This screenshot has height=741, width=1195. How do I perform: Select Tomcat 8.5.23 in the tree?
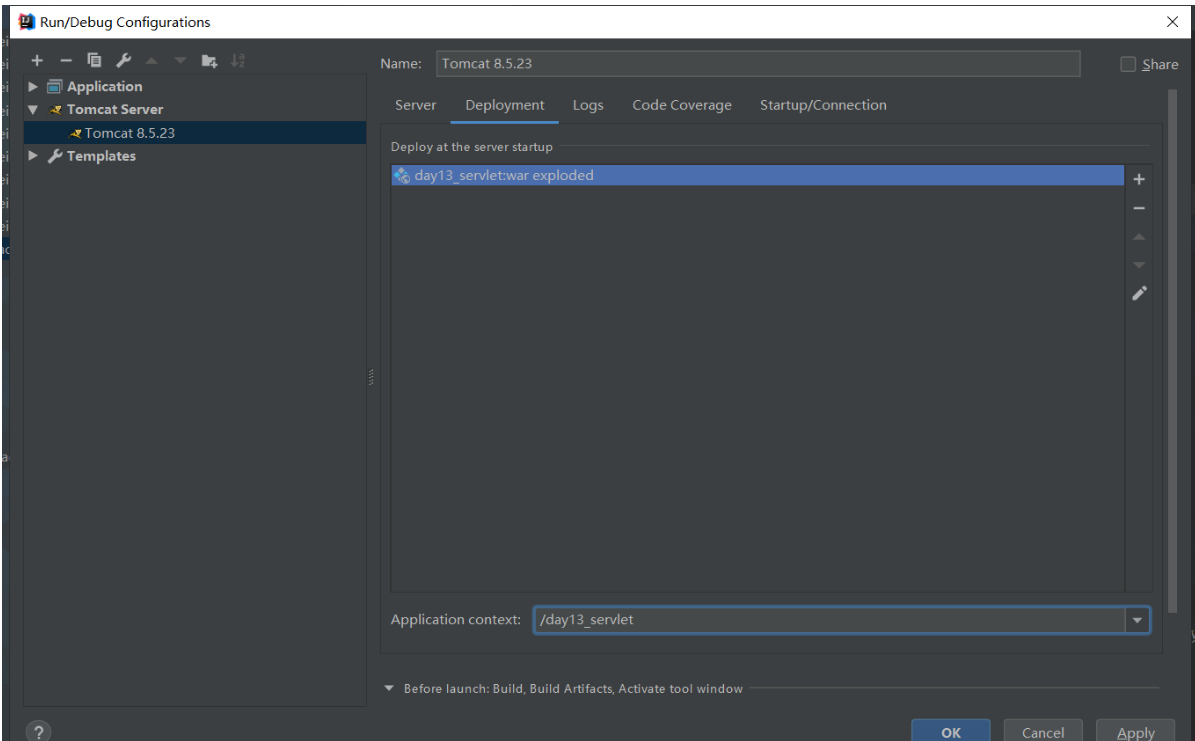coord(195,133)
